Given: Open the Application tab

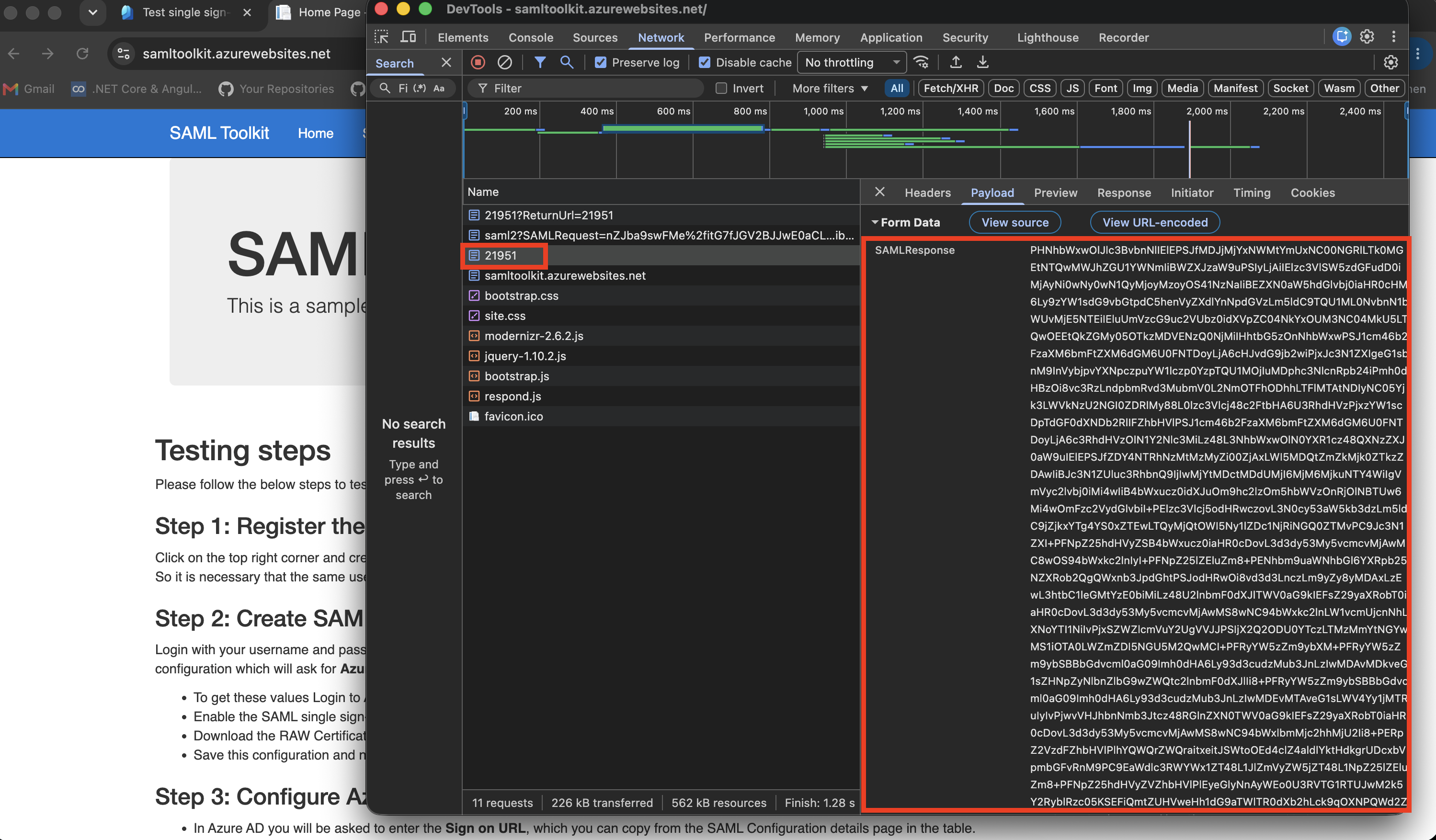Looking at the screenshot, I should 890,38.
